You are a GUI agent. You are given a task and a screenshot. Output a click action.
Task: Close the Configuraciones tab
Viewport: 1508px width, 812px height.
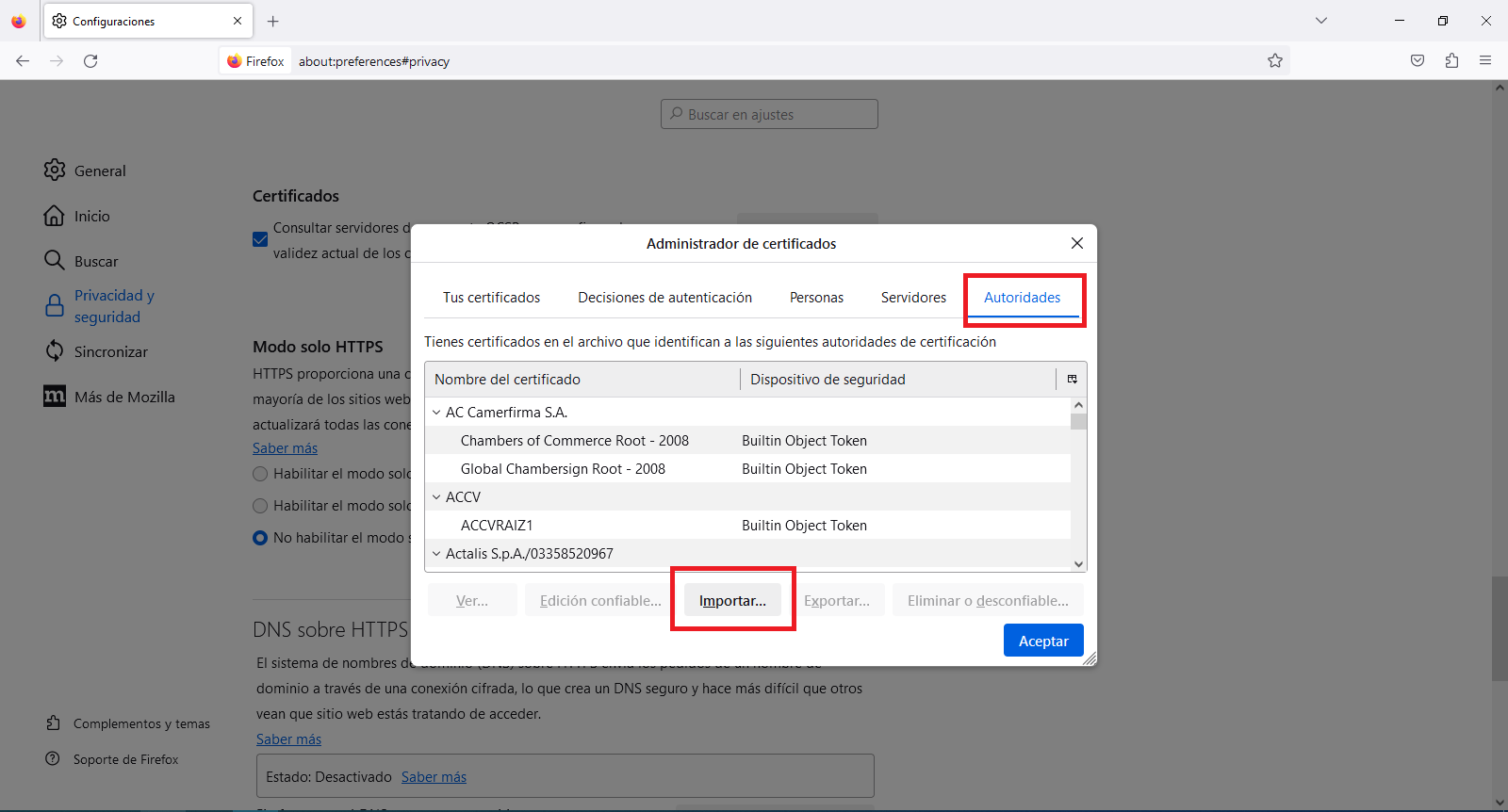[x=238, y=21]
